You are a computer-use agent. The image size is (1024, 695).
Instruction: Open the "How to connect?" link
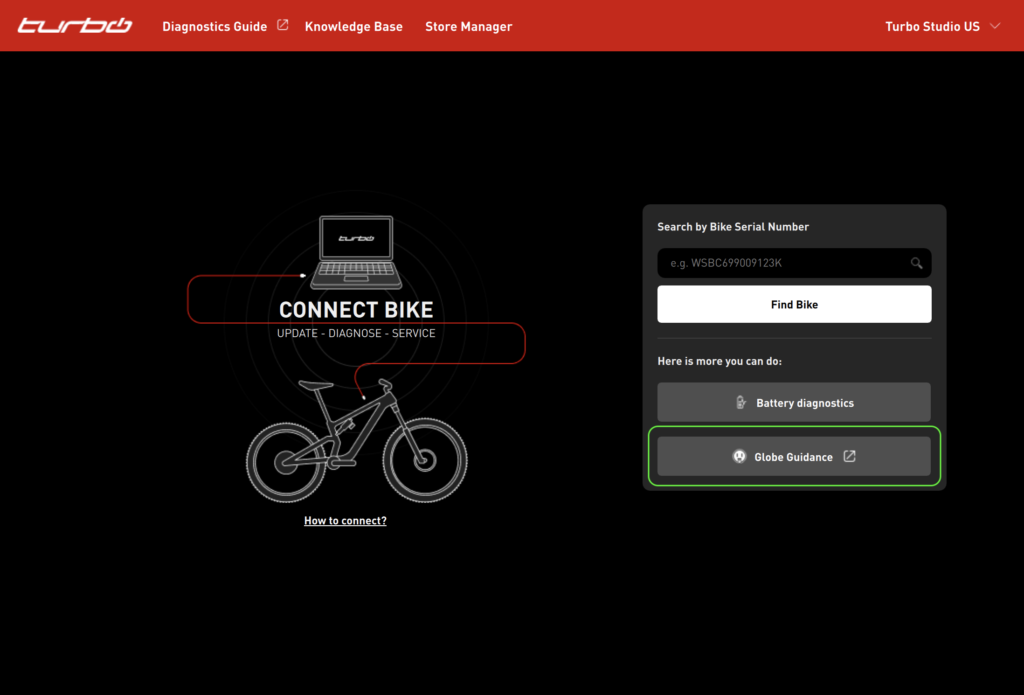coord(345,521)
